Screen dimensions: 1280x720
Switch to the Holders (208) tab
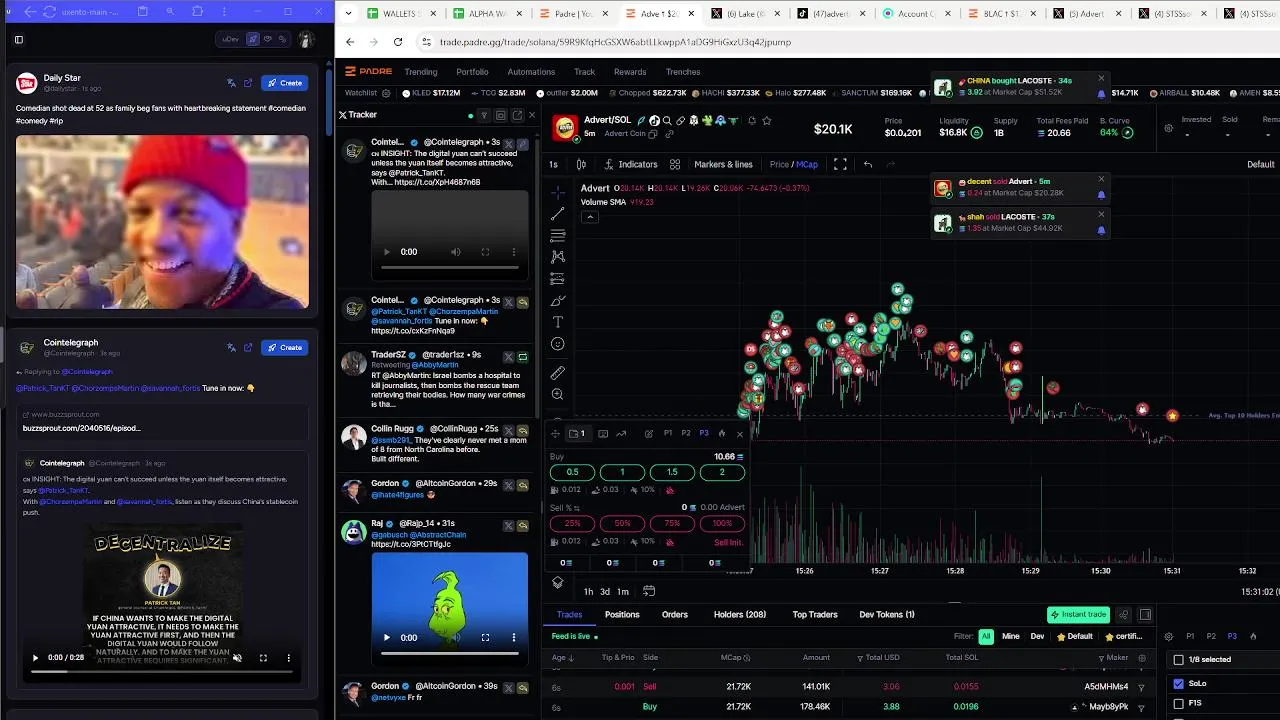pos(740,614)
